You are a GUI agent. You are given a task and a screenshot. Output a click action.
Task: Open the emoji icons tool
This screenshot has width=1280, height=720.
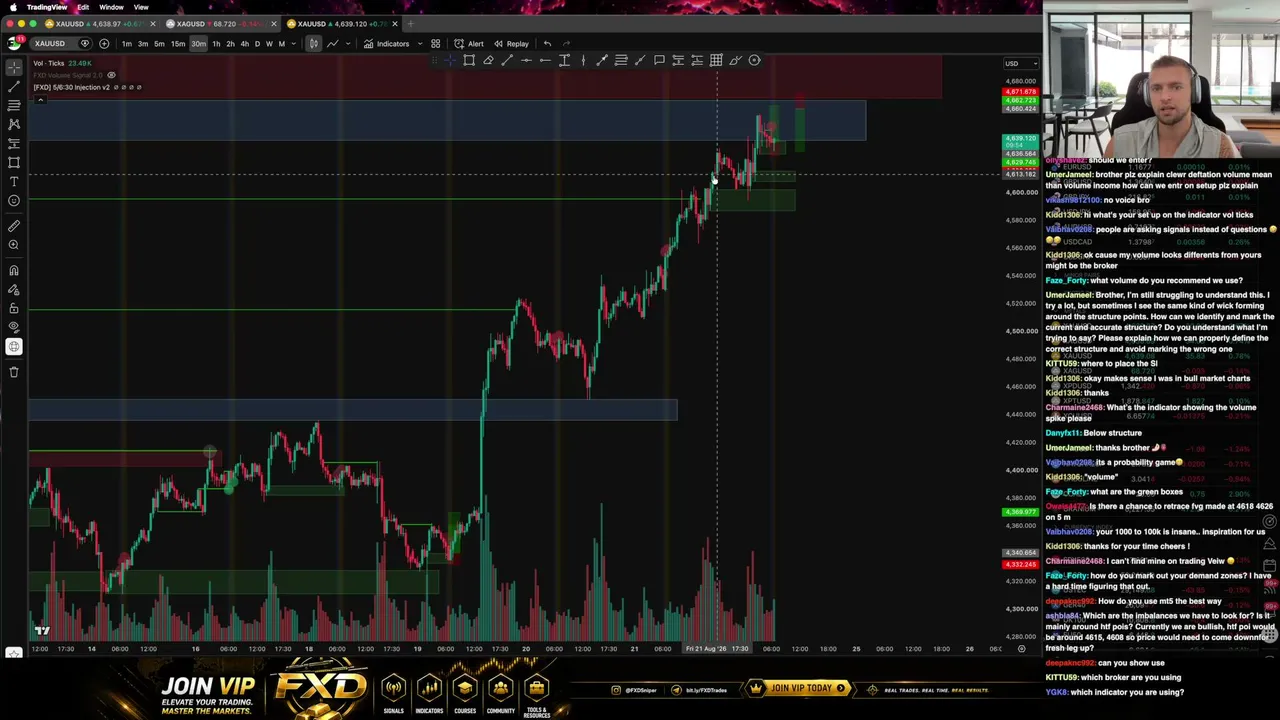14,200
